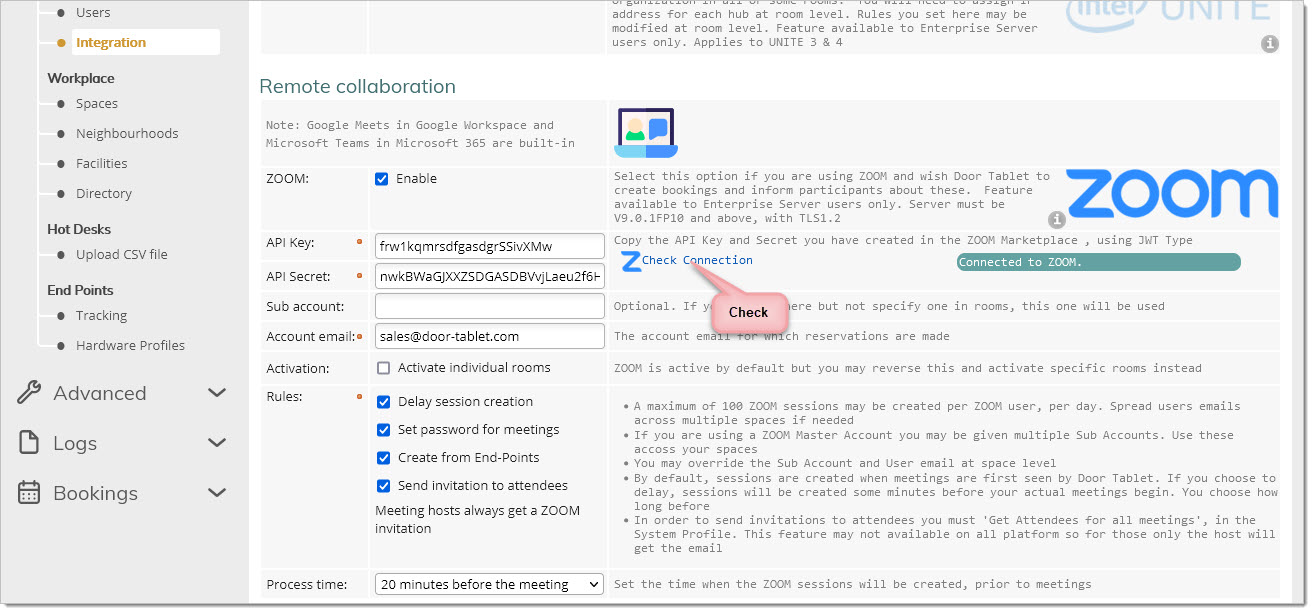The height and width of the screenshot is (612, 1312).
Task: Click the 'Remote collaboration' heading
Action: pos(357,86)
